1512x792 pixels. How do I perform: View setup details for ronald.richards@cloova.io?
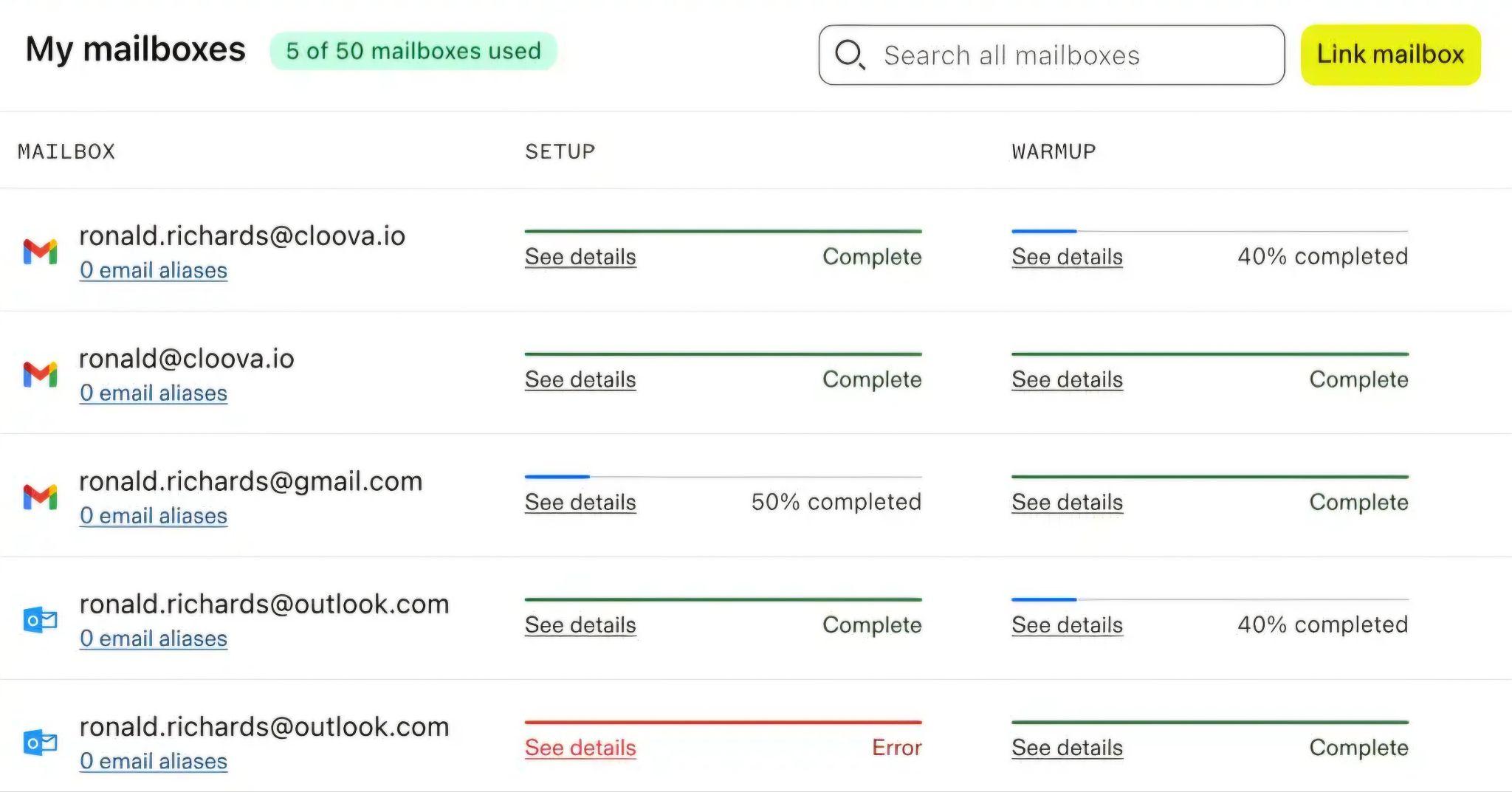(x=580, y=257)
